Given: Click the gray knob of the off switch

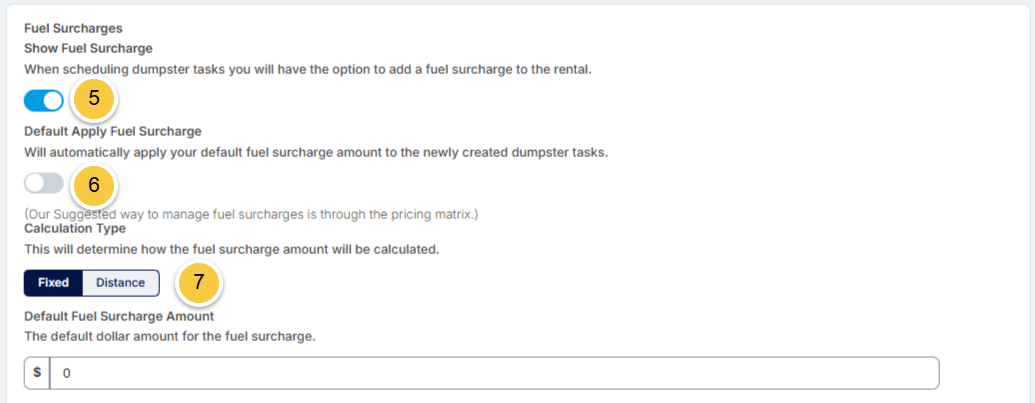Looking at the screenshot, I should tap(34, 183).
